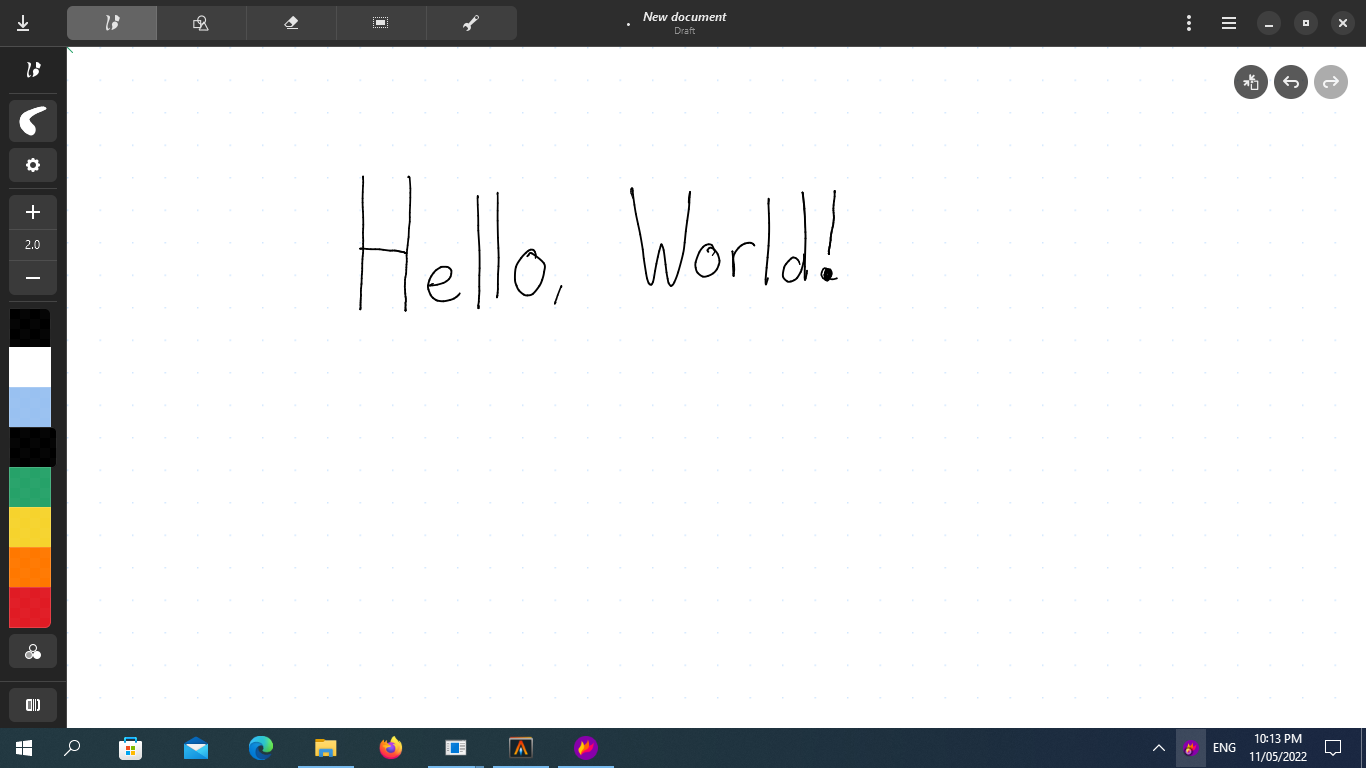Increase brush width with plus button

click(x=33, y=212)
